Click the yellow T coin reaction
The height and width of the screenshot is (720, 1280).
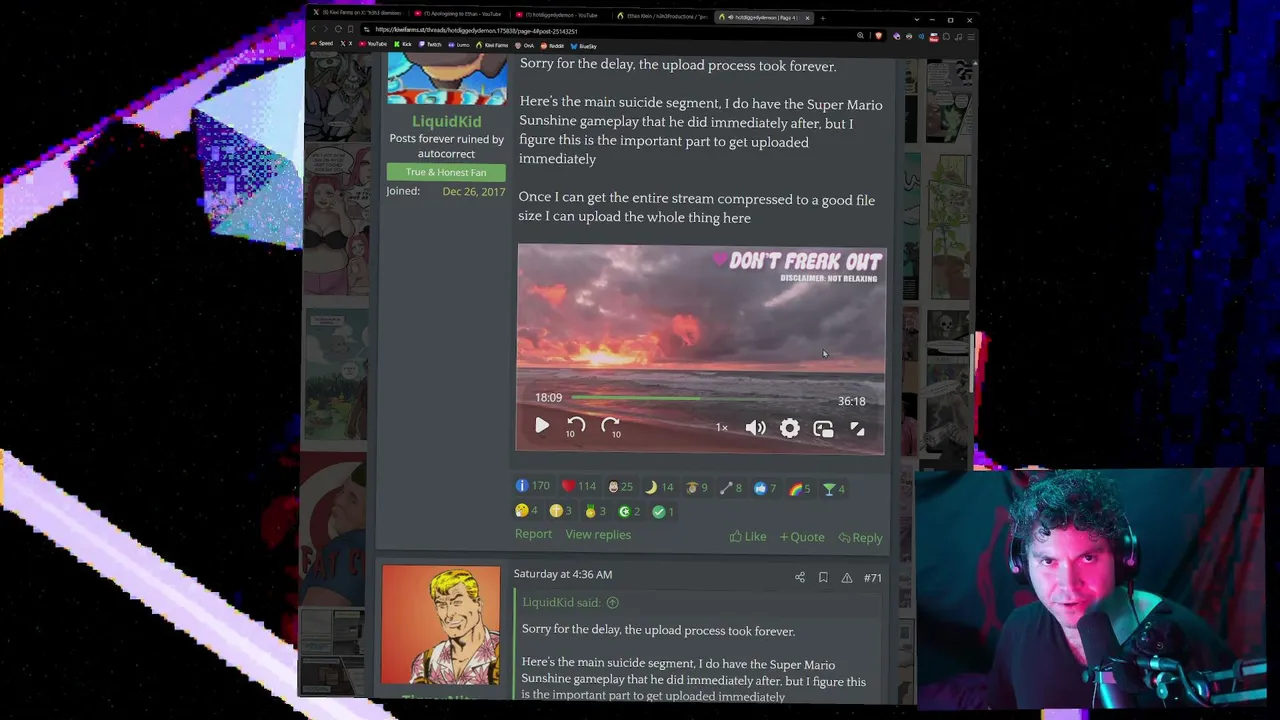tap(560, 511)
